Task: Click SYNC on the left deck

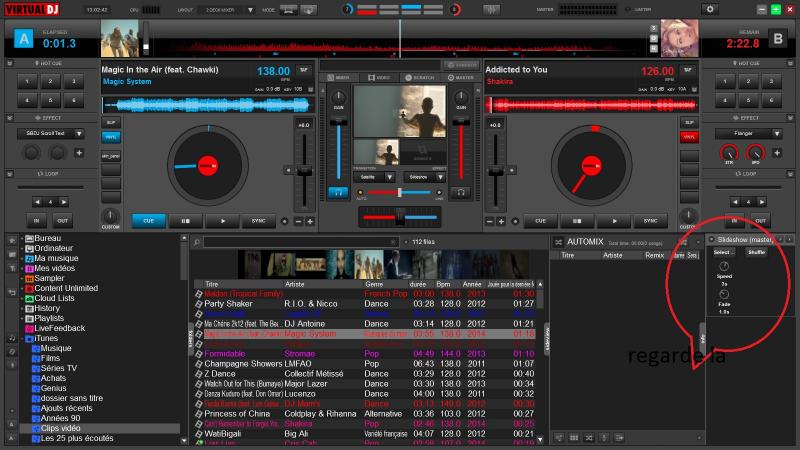Action: pyautogui.click(x=259, y=221)
